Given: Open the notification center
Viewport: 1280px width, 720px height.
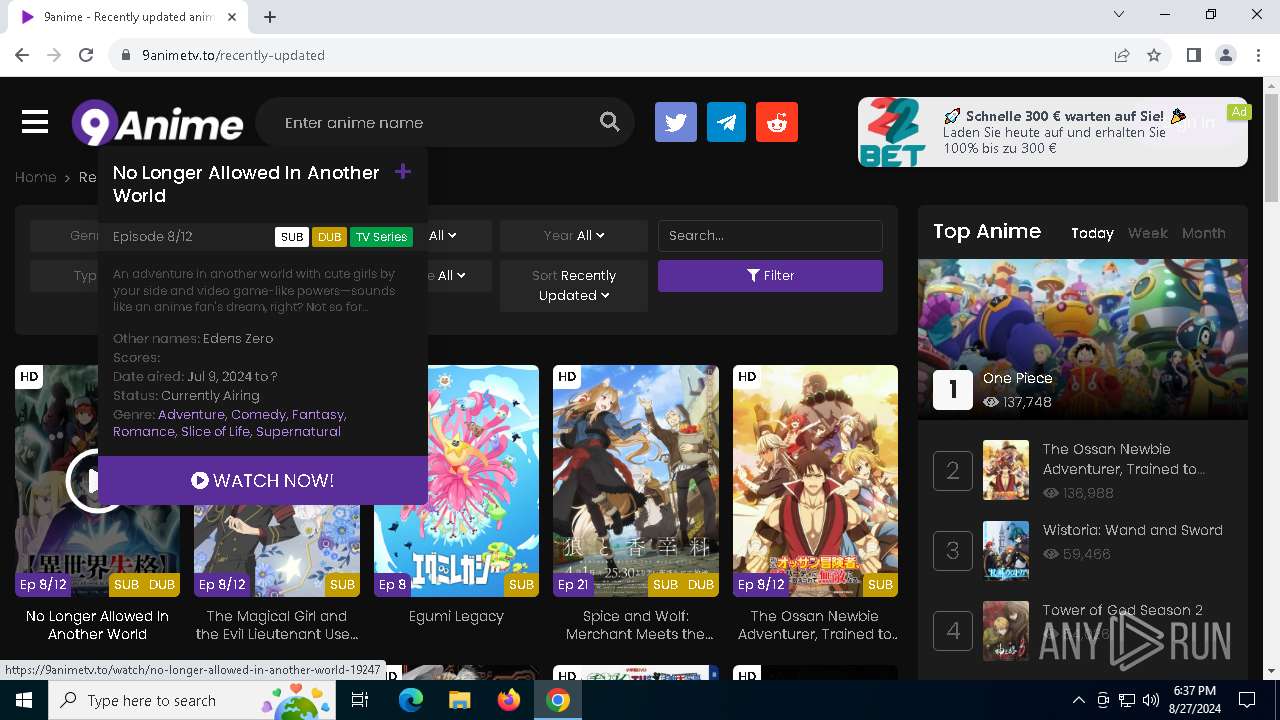Looking at the screenshot, I should point(1247,700).
